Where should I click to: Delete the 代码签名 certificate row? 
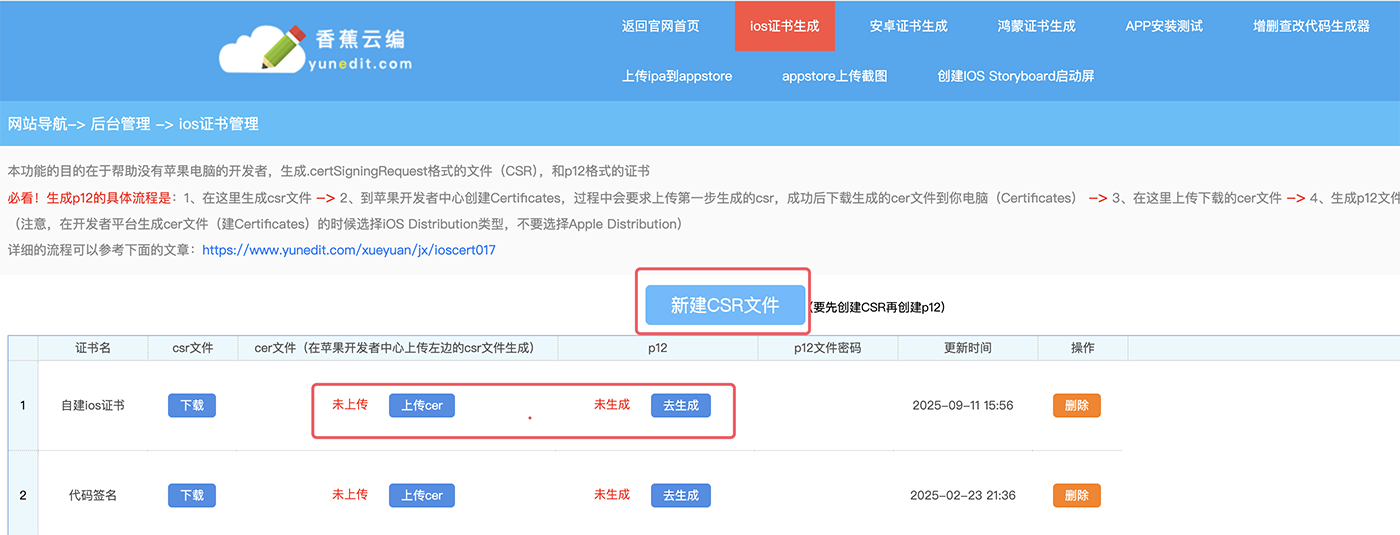[1076, 495]
